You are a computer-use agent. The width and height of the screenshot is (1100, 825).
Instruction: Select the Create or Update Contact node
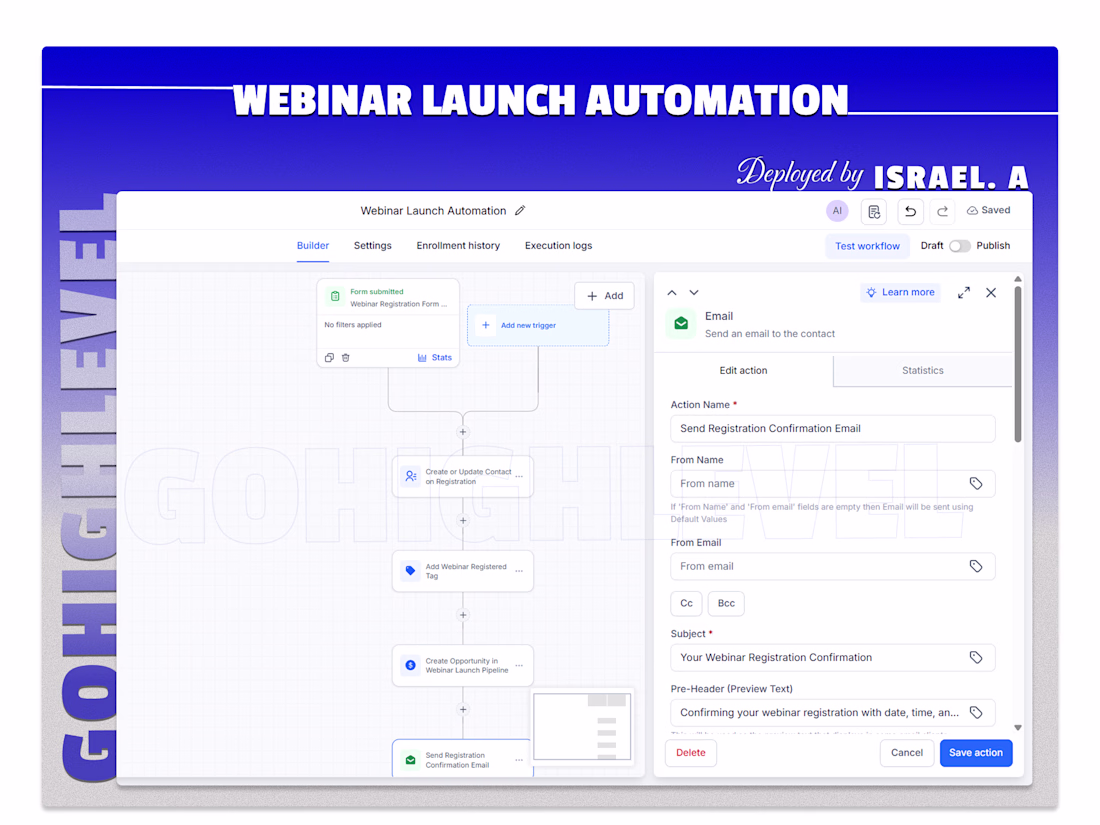tap(462, 477)
